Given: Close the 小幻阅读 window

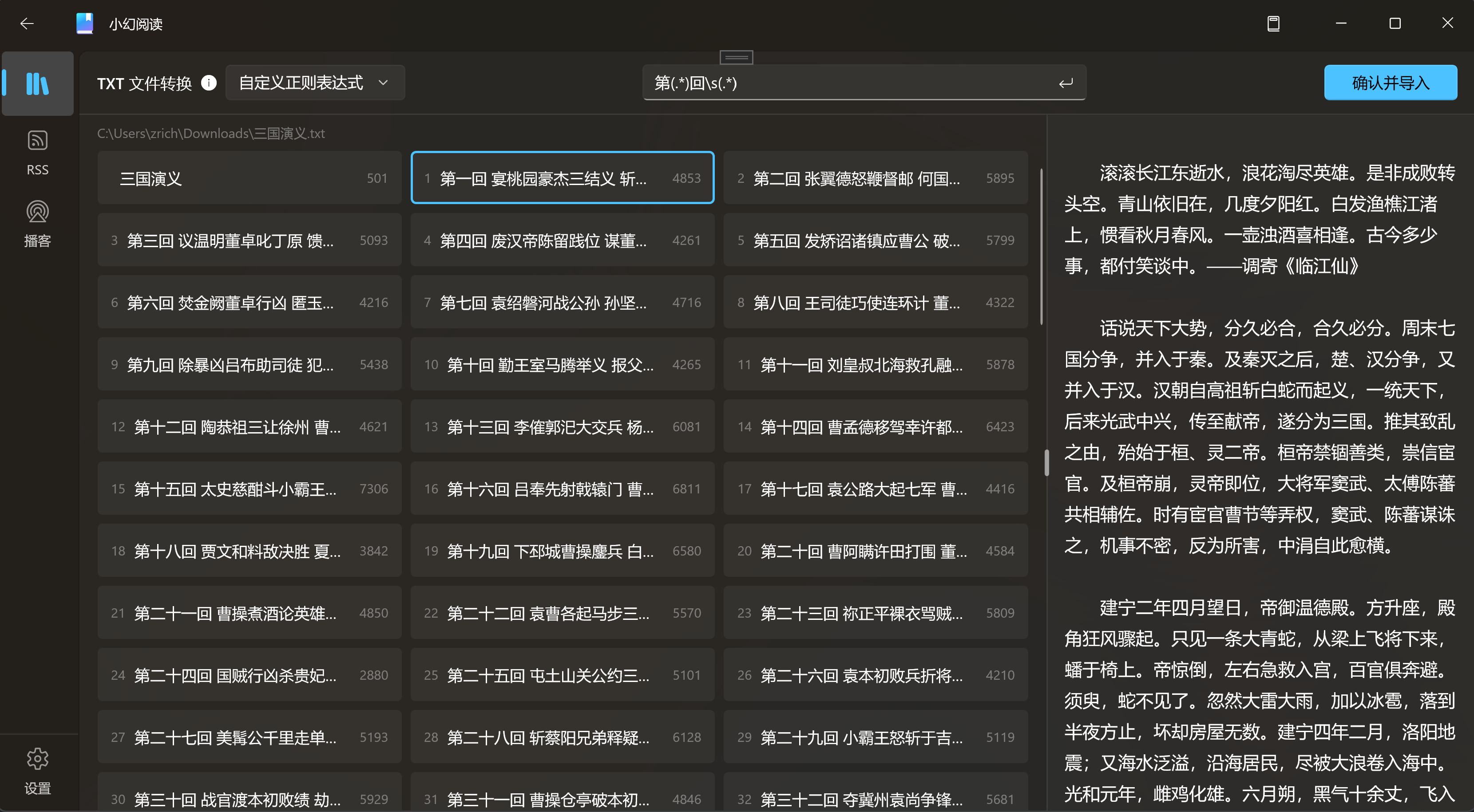Looking at the screenshot, I should [1447, 24].
